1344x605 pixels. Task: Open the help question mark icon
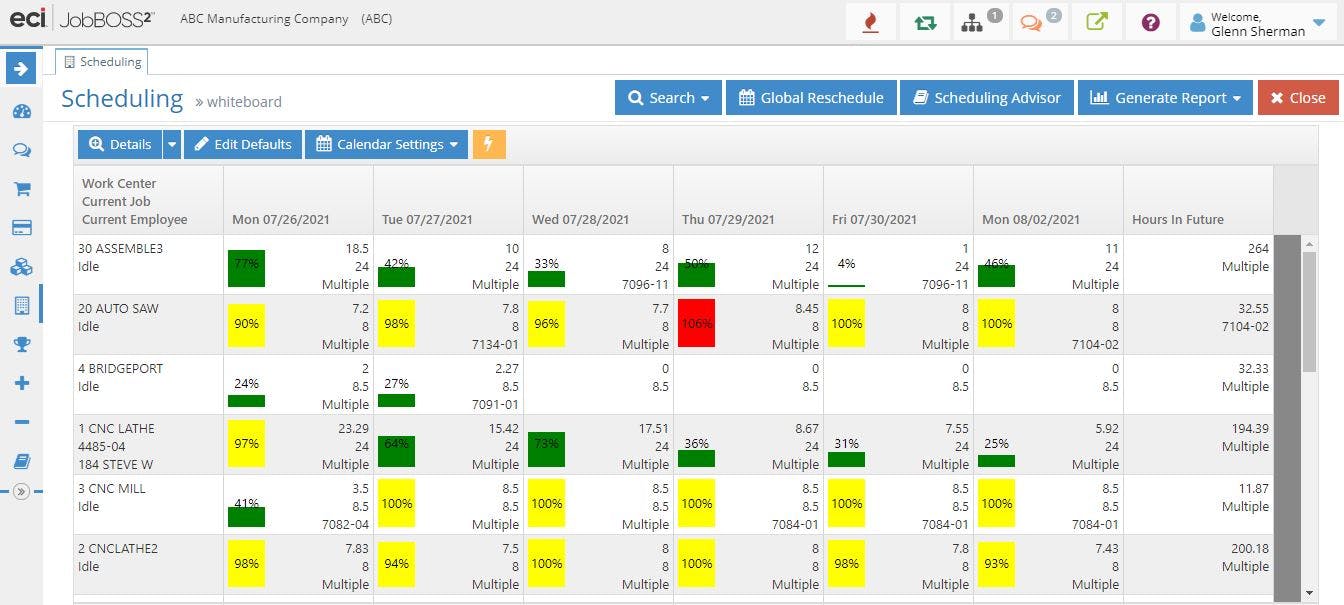tap(1150, 22)
